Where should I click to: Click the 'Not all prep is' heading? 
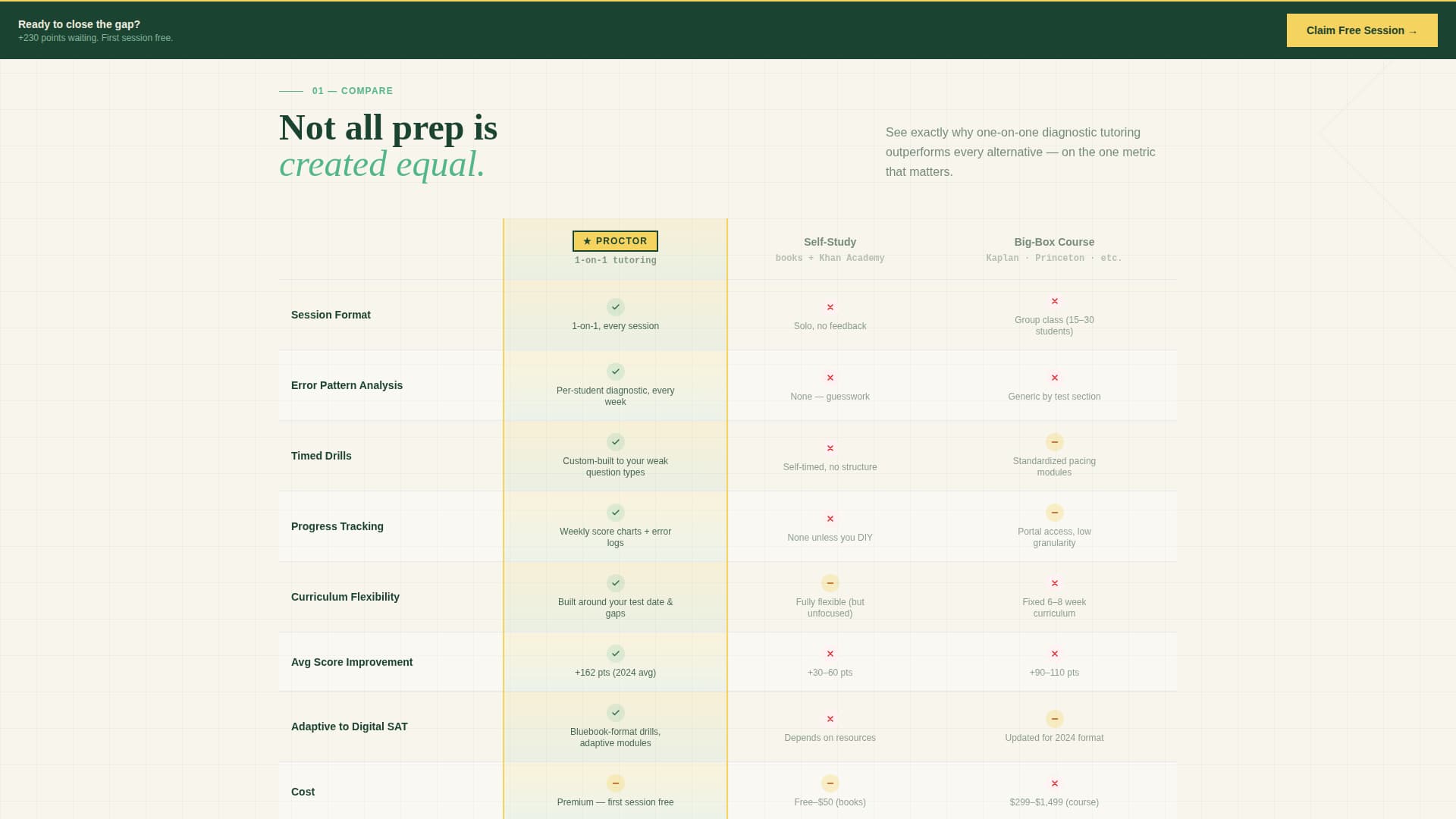pos(388,127)
